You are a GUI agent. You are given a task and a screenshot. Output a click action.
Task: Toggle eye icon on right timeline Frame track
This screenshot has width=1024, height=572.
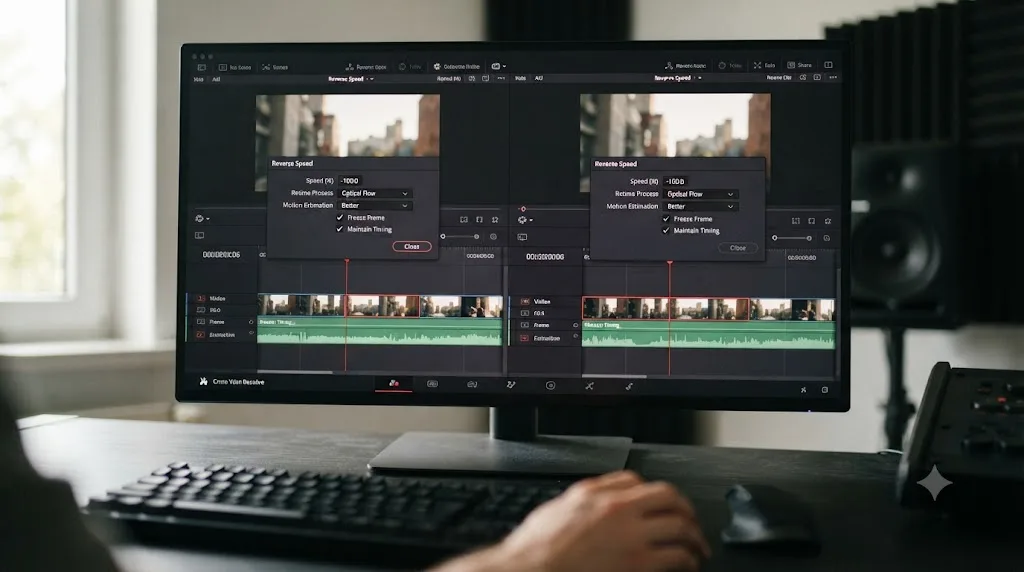(x=575, y=325)
